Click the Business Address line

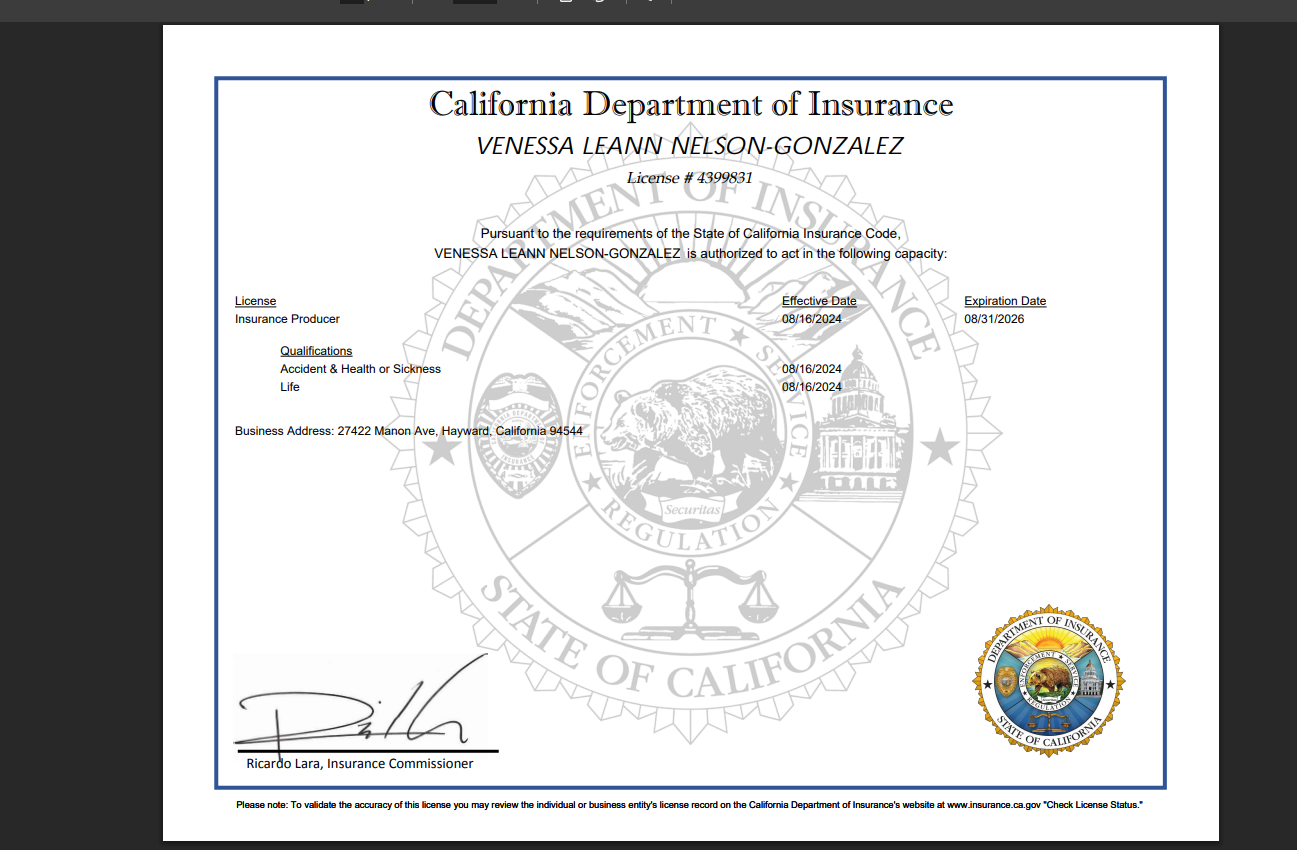(x=408, y=431)
